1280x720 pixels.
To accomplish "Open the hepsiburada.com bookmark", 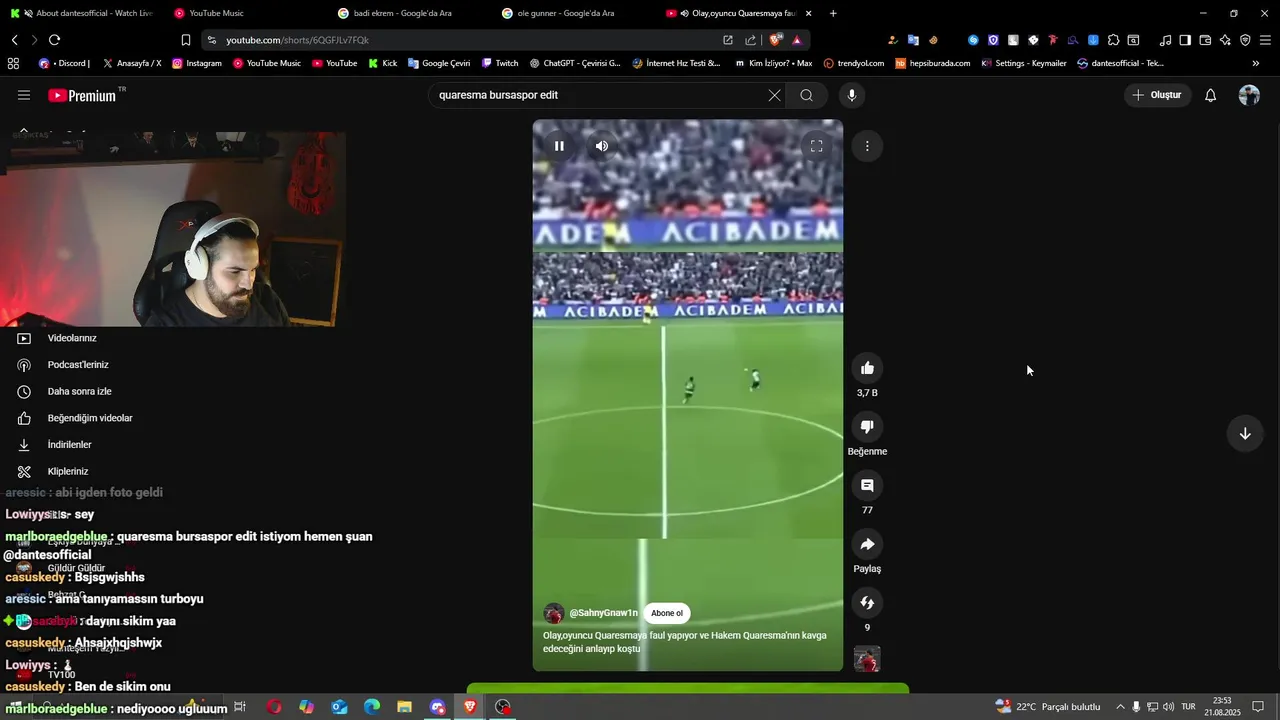I will 933,63.
